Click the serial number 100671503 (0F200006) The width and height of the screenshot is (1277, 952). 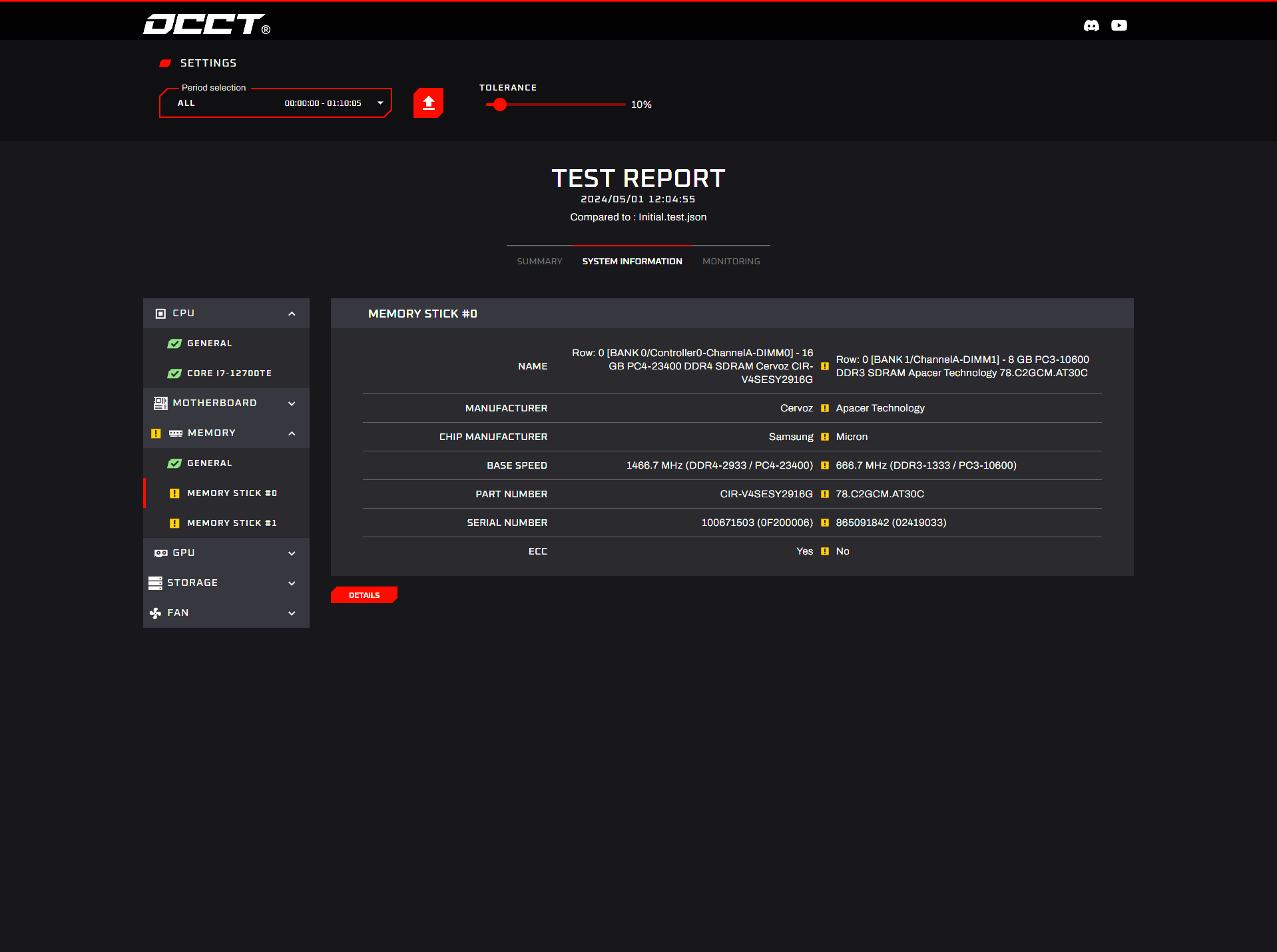(x=757, y=523)
